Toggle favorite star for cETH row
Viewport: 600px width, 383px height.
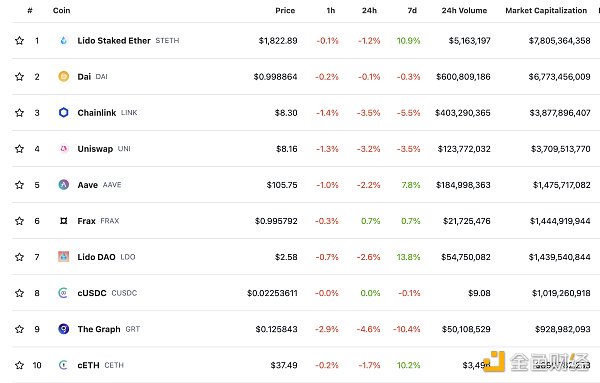coord(20,365)
